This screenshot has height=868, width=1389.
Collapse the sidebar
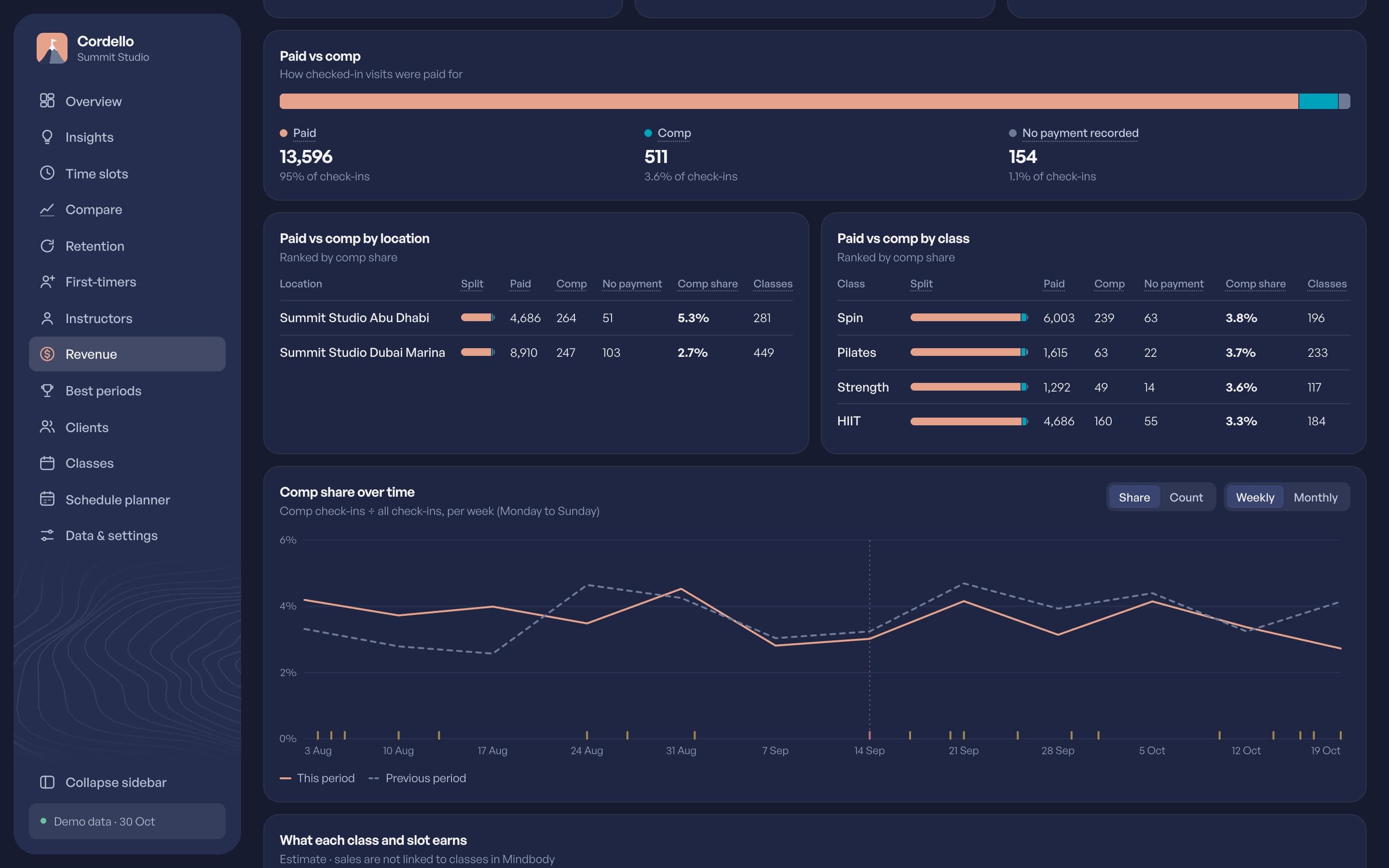[x=127, y=783]
